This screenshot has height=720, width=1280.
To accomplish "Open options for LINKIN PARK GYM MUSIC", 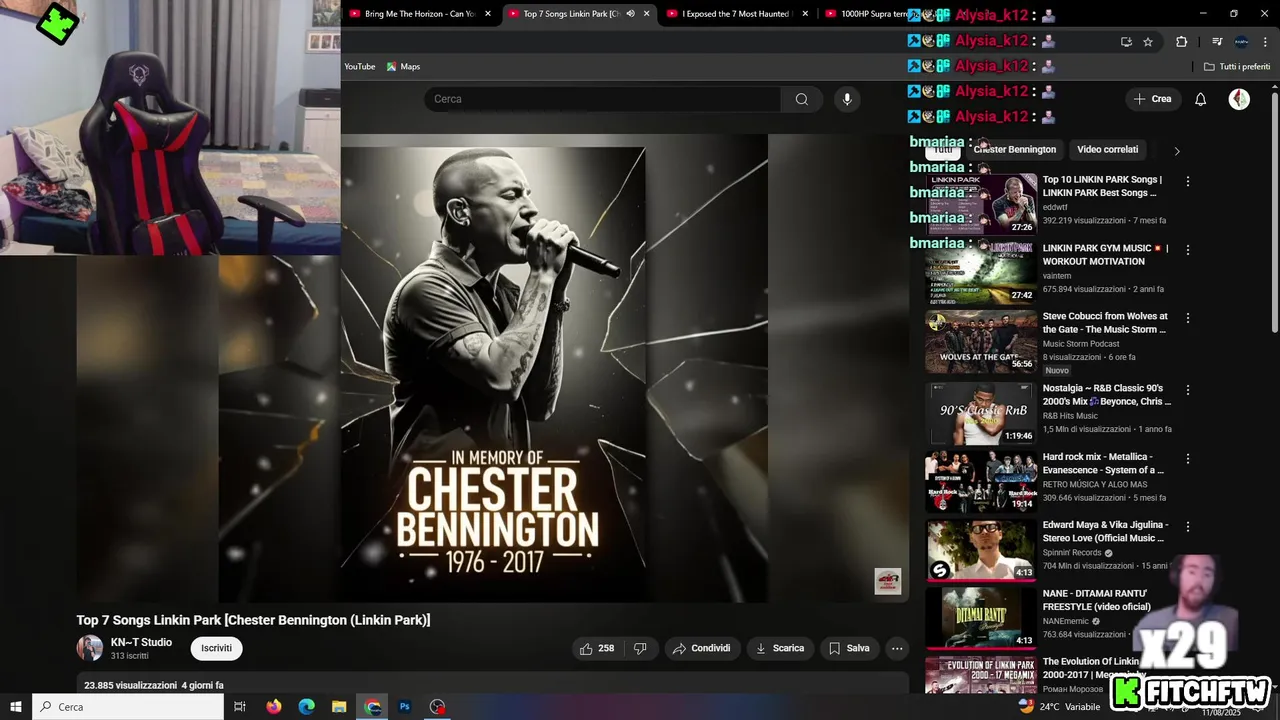I will pyautogui.click(x=1188, y=250).
